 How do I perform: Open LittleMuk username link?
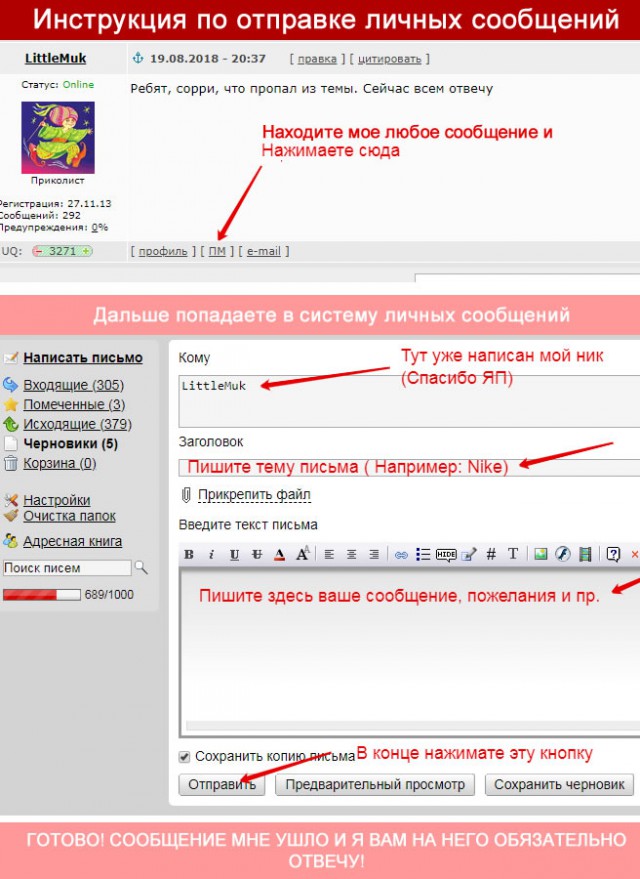click(55, 58)
